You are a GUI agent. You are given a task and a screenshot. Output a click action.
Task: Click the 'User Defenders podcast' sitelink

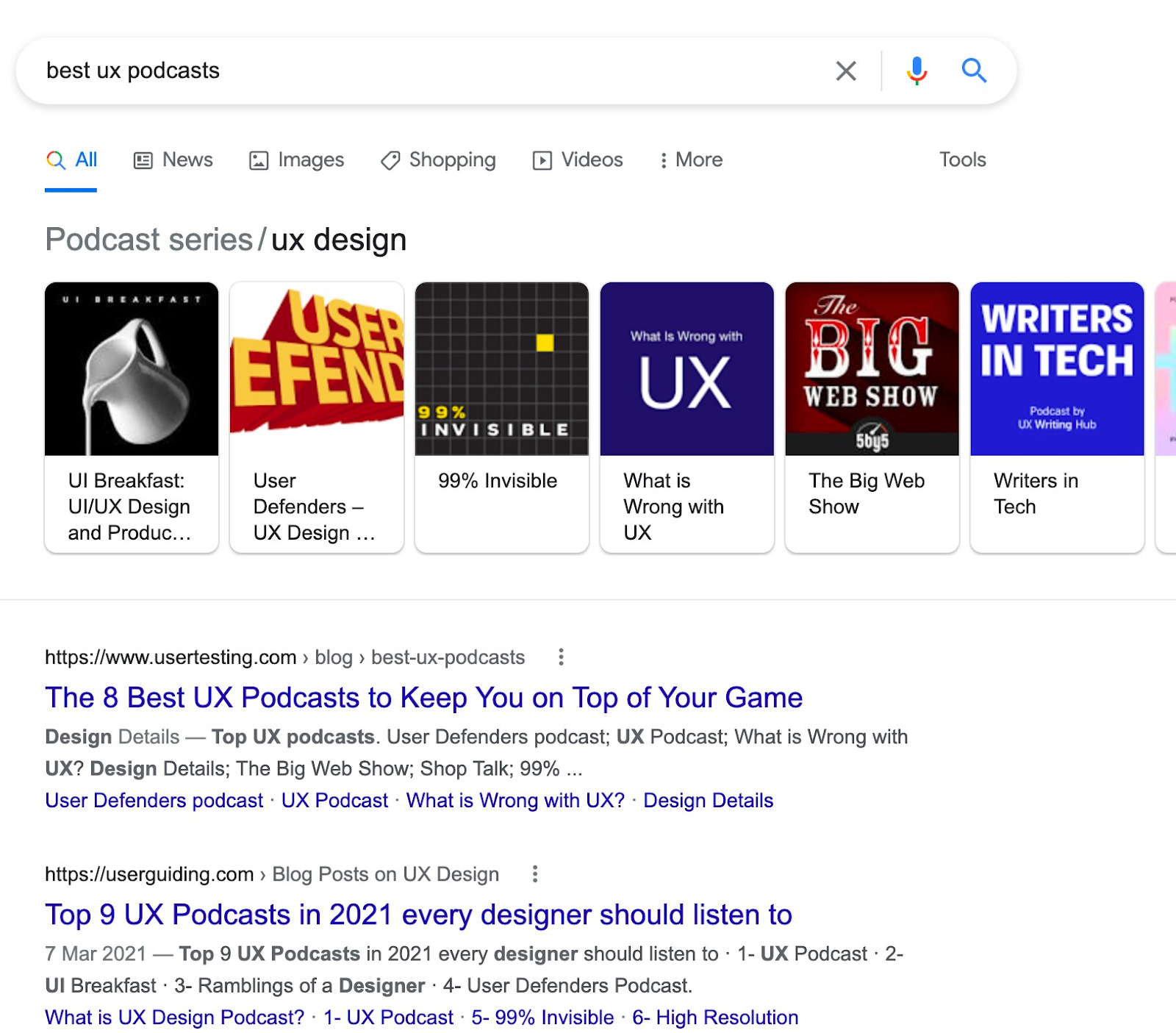point(154,800)
